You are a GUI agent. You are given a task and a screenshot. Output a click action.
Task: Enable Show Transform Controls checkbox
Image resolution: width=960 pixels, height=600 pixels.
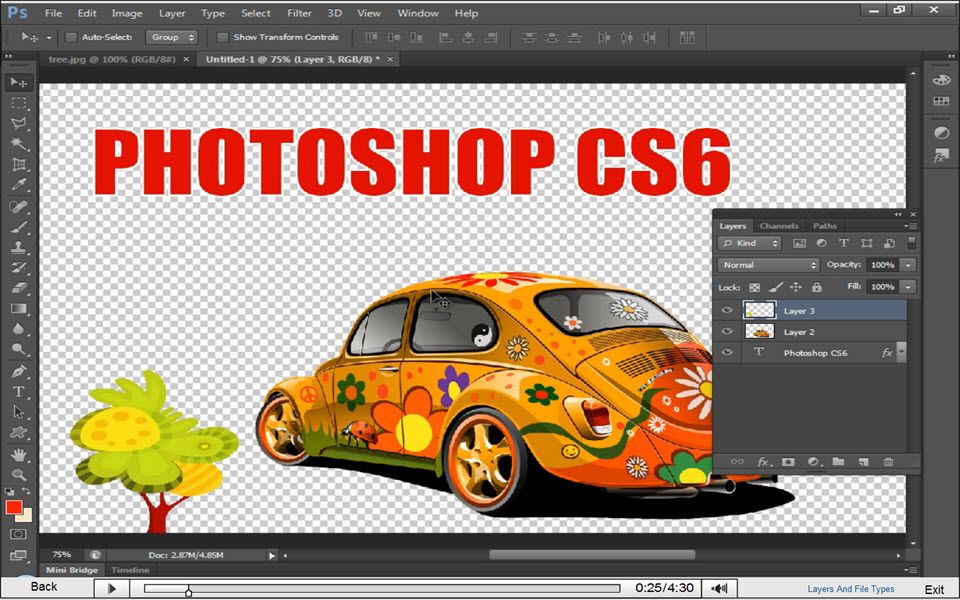(x=223, y=37)
